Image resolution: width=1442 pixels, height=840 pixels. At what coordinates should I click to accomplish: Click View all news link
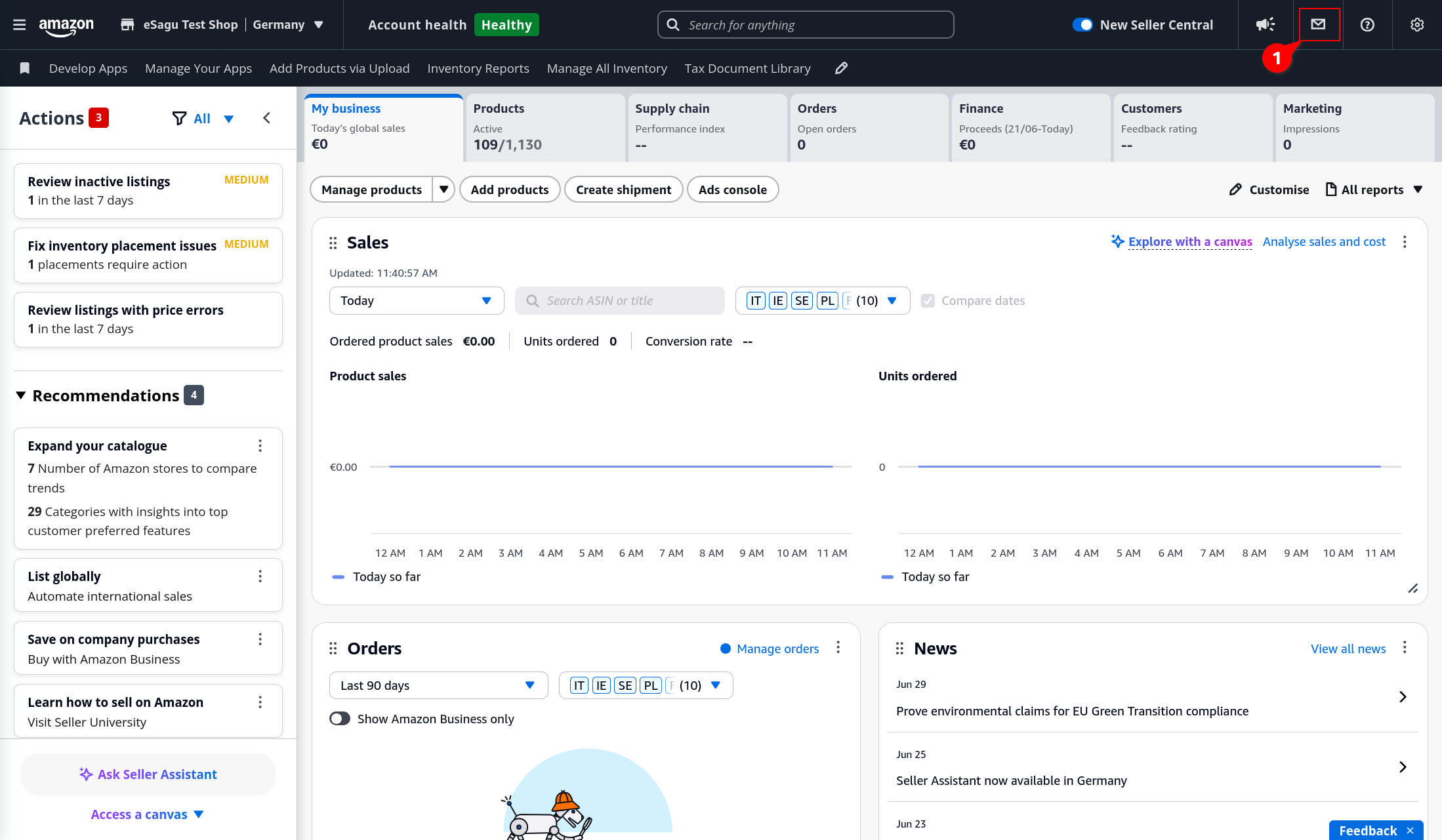[x=1348, y=649]
